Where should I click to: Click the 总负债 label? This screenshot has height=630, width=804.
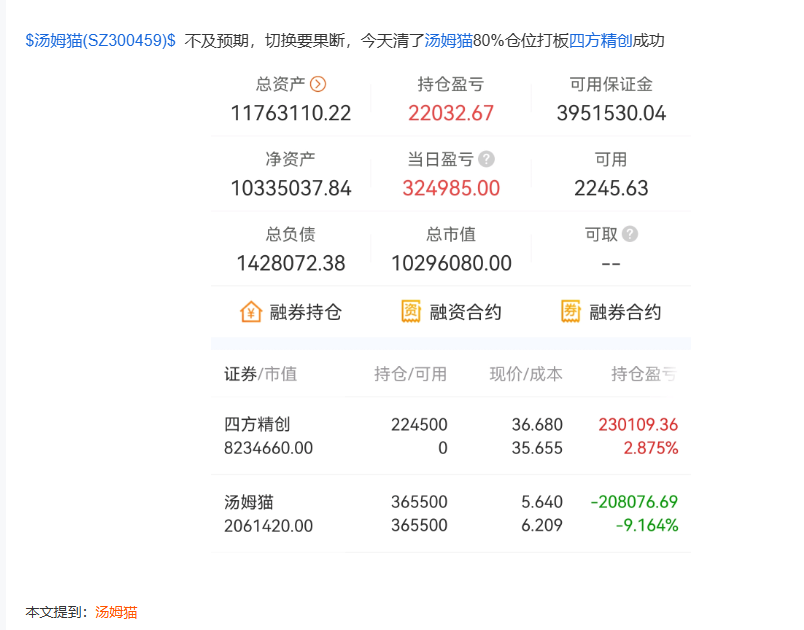(291, 234)
